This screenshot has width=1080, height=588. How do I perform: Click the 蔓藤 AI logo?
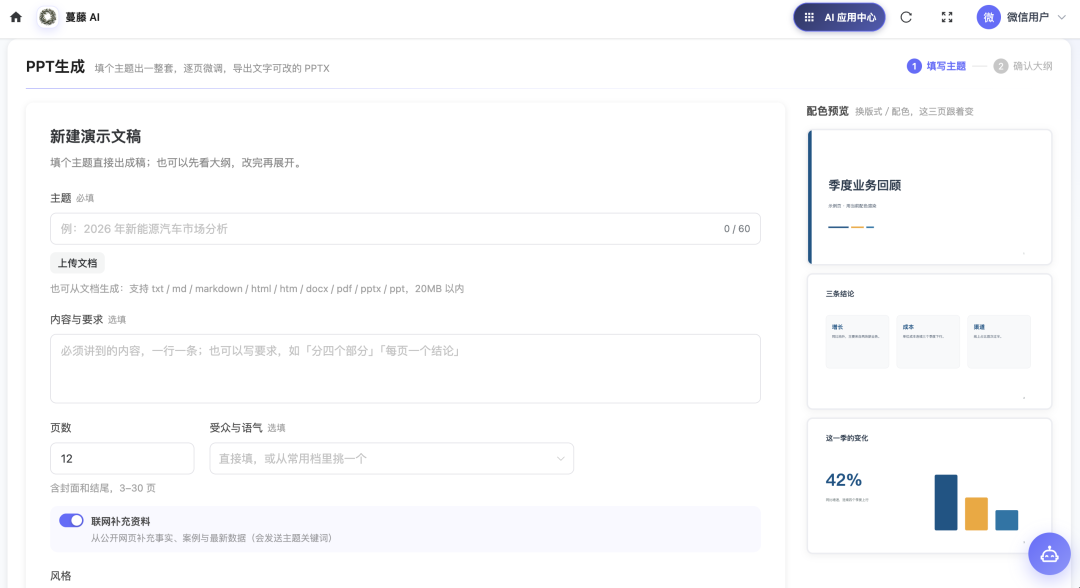tap(48, 17)
